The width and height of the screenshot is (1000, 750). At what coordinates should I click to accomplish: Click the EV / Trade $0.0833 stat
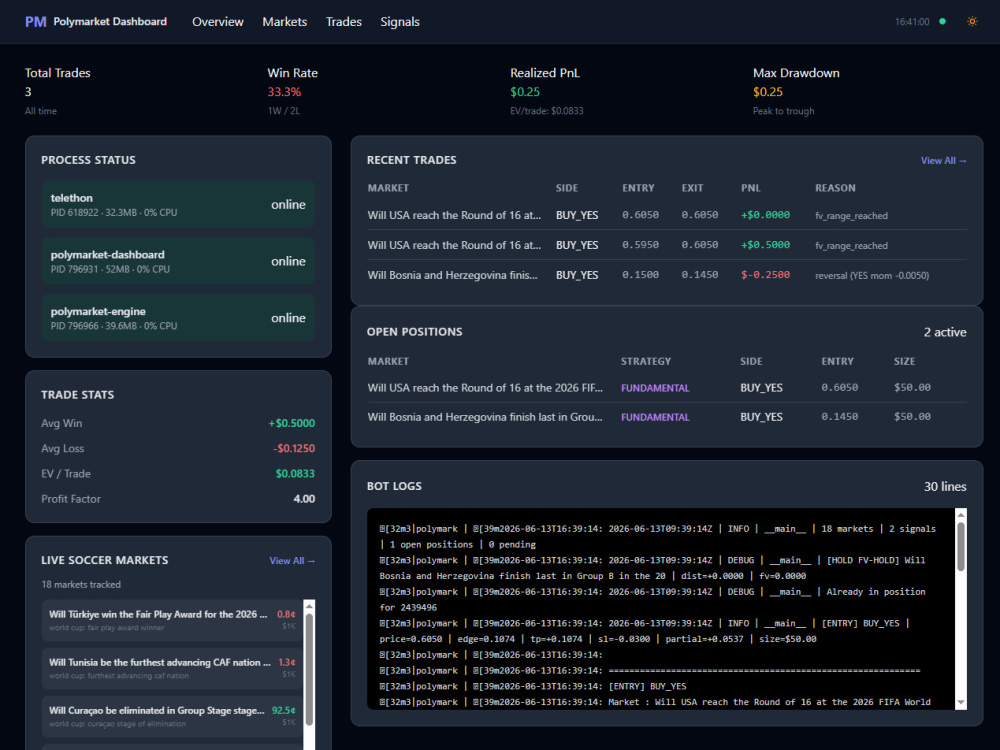click(295, 474)
